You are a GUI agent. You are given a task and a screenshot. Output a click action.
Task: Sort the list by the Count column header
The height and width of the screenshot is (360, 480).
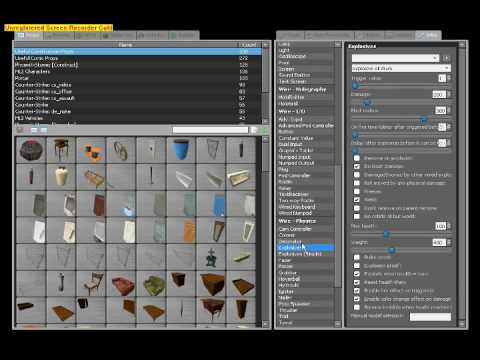pos(249,45)
